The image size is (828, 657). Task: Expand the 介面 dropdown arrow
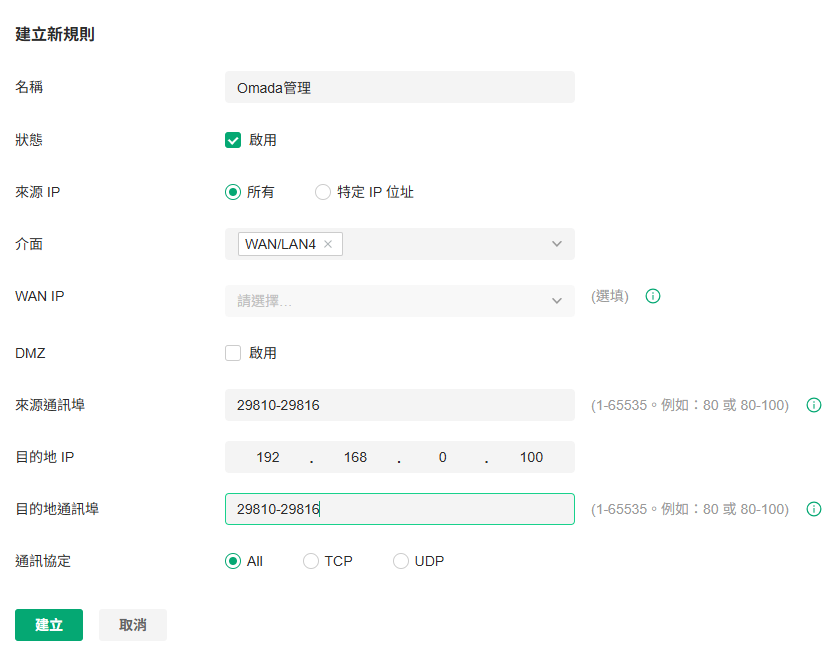pos(557,244)
